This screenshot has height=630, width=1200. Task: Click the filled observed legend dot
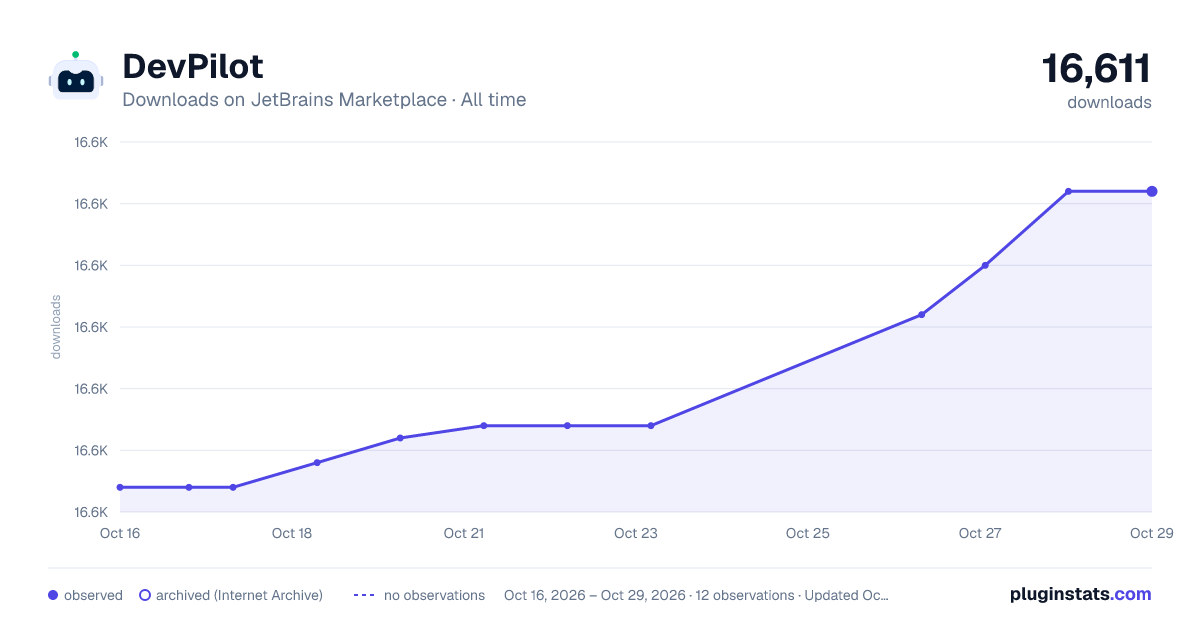[53, 595]
